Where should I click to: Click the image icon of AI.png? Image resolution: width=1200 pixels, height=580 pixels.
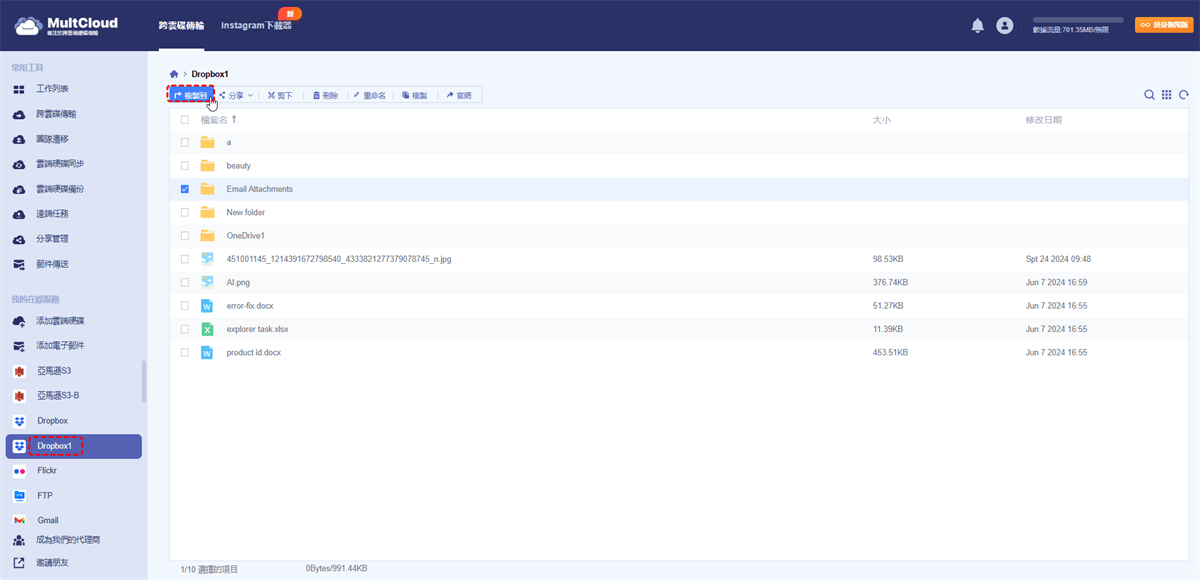(208, 282)
